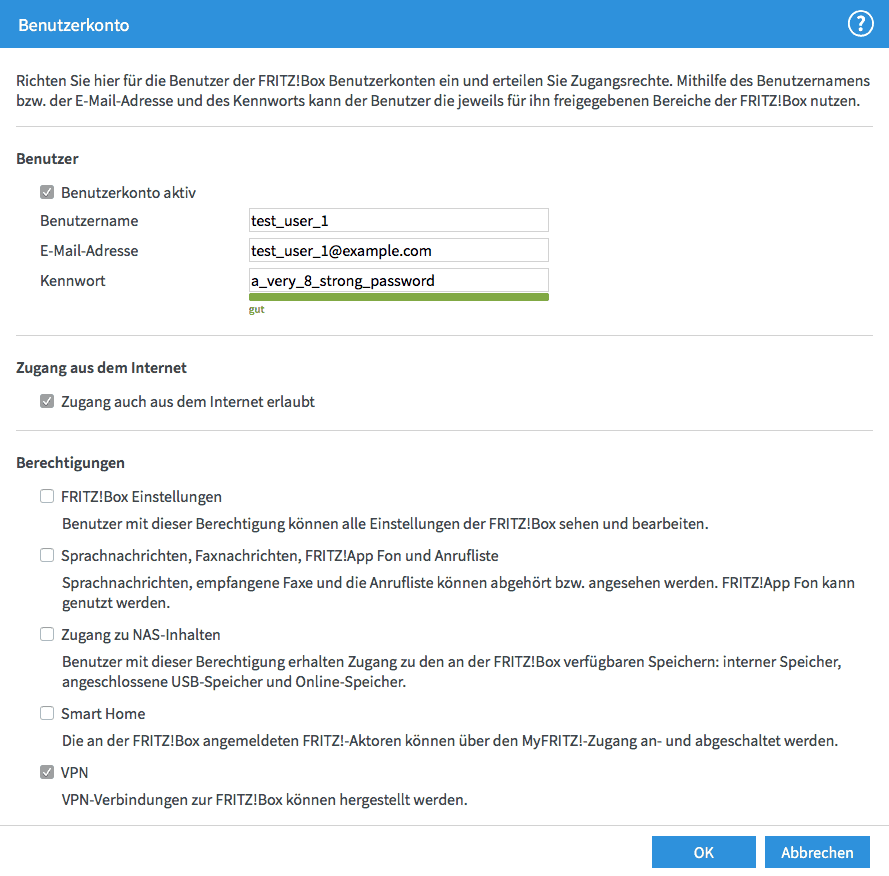Click the description 'Benutzer mit dieser Berechtigung können alle Einstellungen'

[x=385, y=524]
